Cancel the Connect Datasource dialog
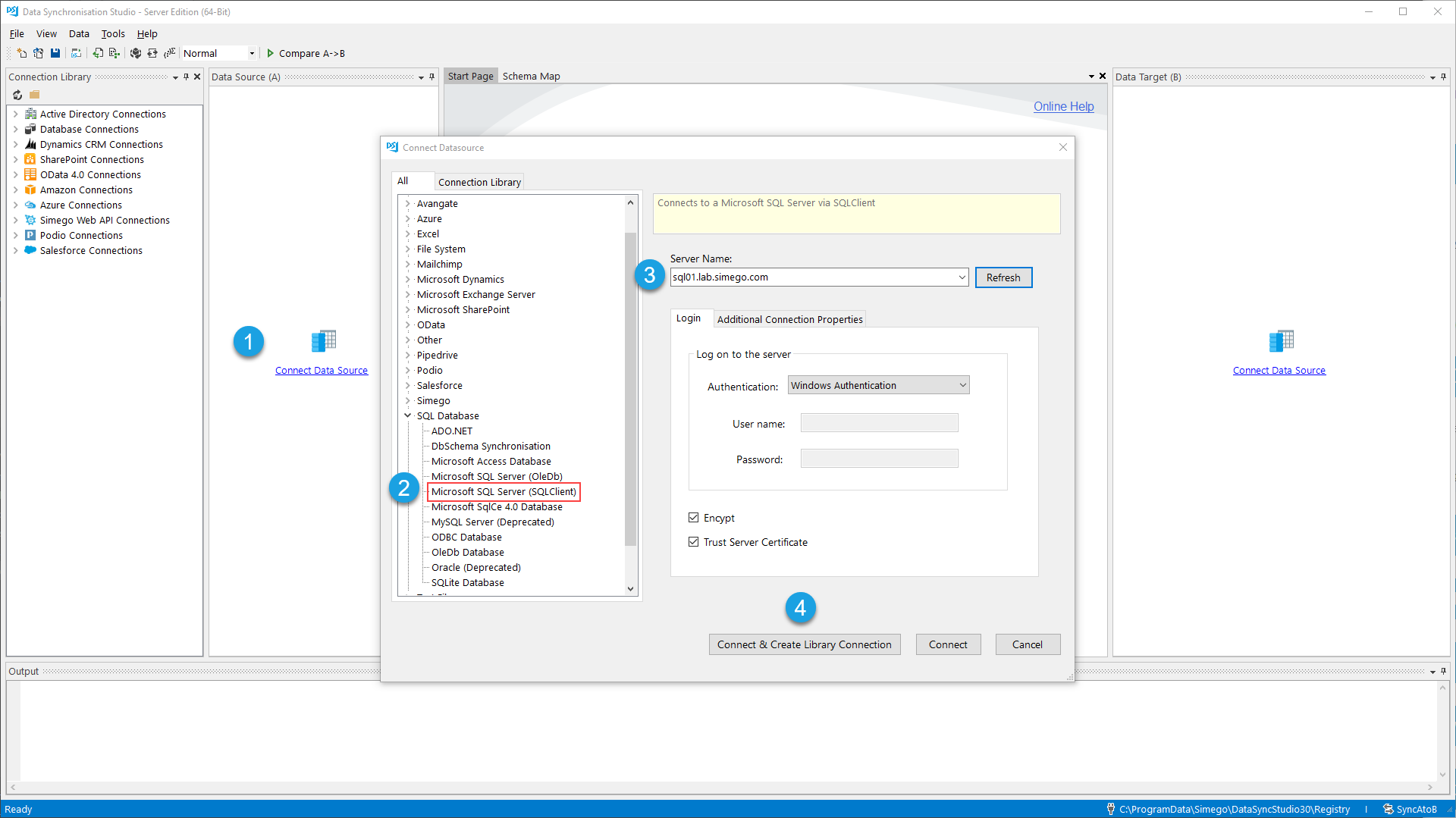Viewport: 1456px width, 818px height. click(1028, 644)
